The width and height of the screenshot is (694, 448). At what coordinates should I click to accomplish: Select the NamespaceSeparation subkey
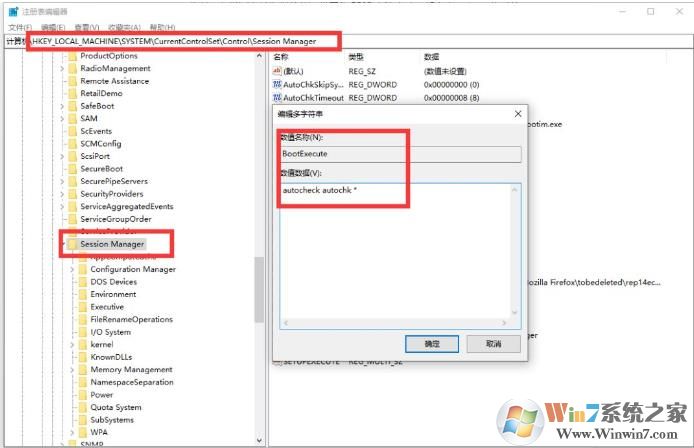pos(132,382)
